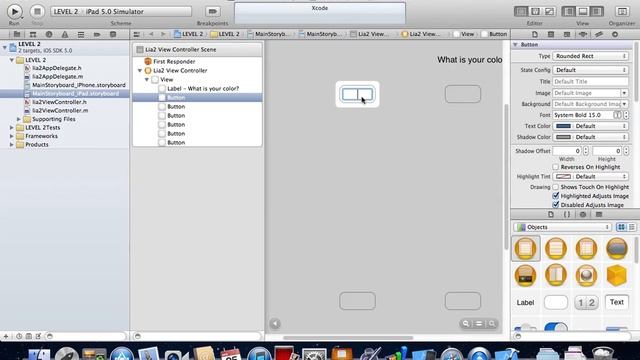Show the Connections inspector

615,34
